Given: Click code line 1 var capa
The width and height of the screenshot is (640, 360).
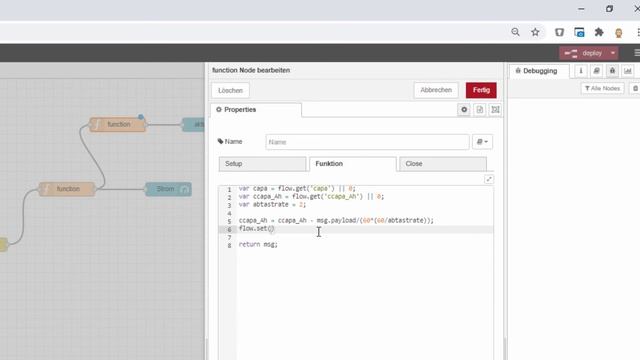Looking at the screenshot, I should (x=297, y=189).
